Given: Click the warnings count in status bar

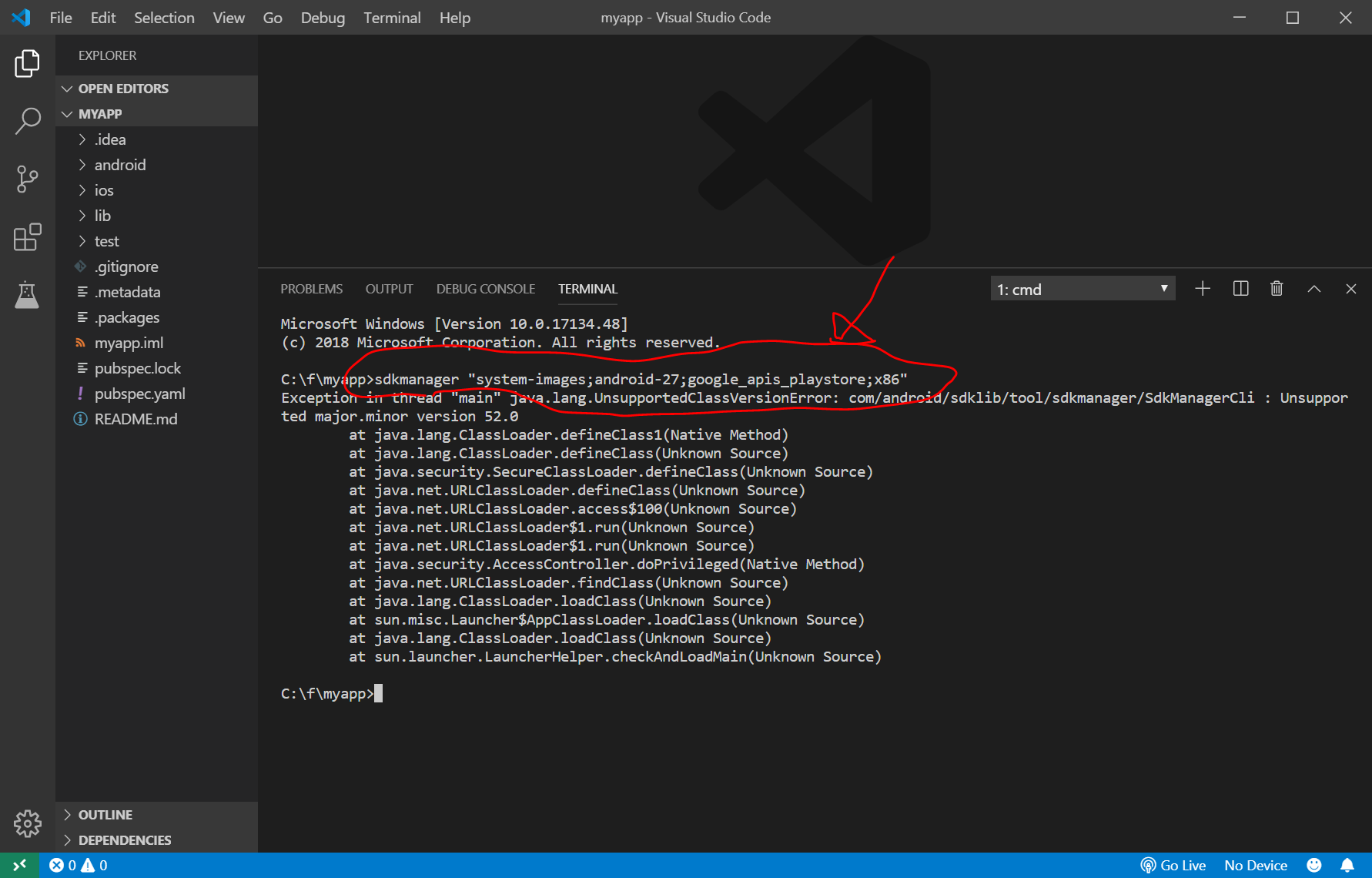Looking at the screenshot, I should (x=95, y=865).
